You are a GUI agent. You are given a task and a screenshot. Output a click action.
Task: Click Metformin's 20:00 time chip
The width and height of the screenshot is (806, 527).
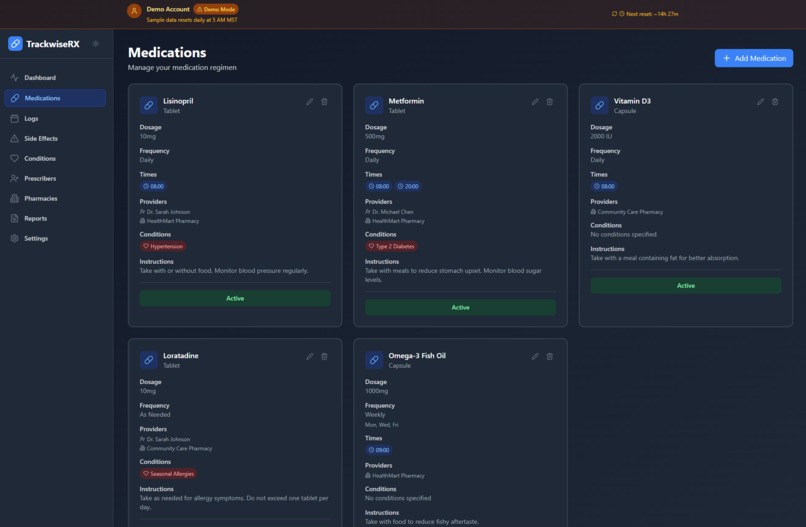tap(408, 186)
